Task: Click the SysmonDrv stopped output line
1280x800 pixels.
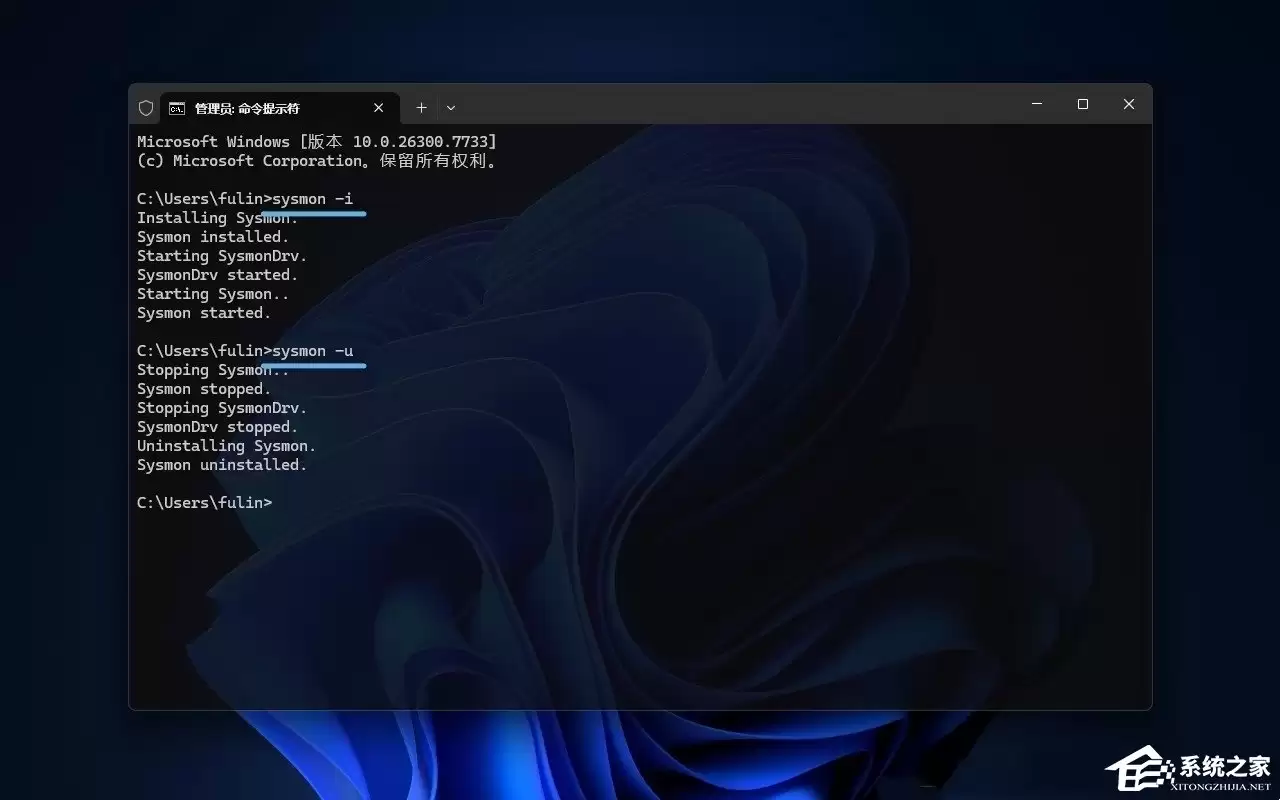Action: 216,426
